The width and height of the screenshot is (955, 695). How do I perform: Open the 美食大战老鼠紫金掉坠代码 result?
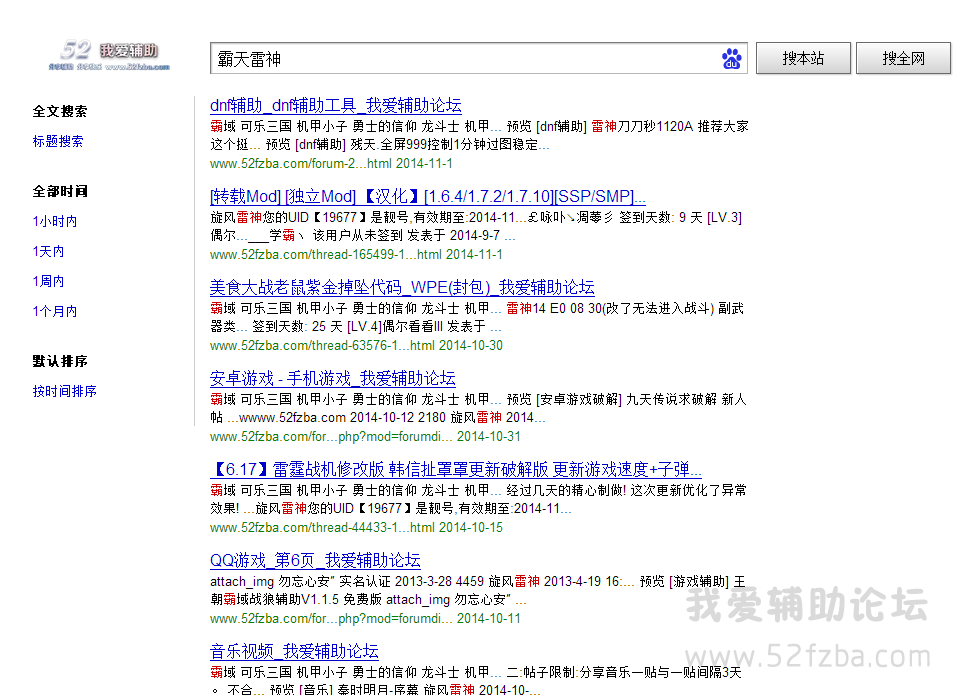click(401, 287)
